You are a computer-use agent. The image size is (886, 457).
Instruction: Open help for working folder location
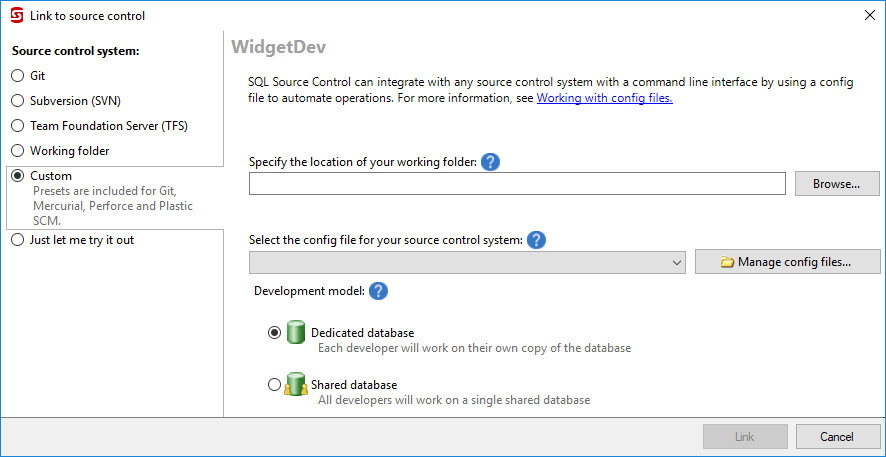pos(490,161)
